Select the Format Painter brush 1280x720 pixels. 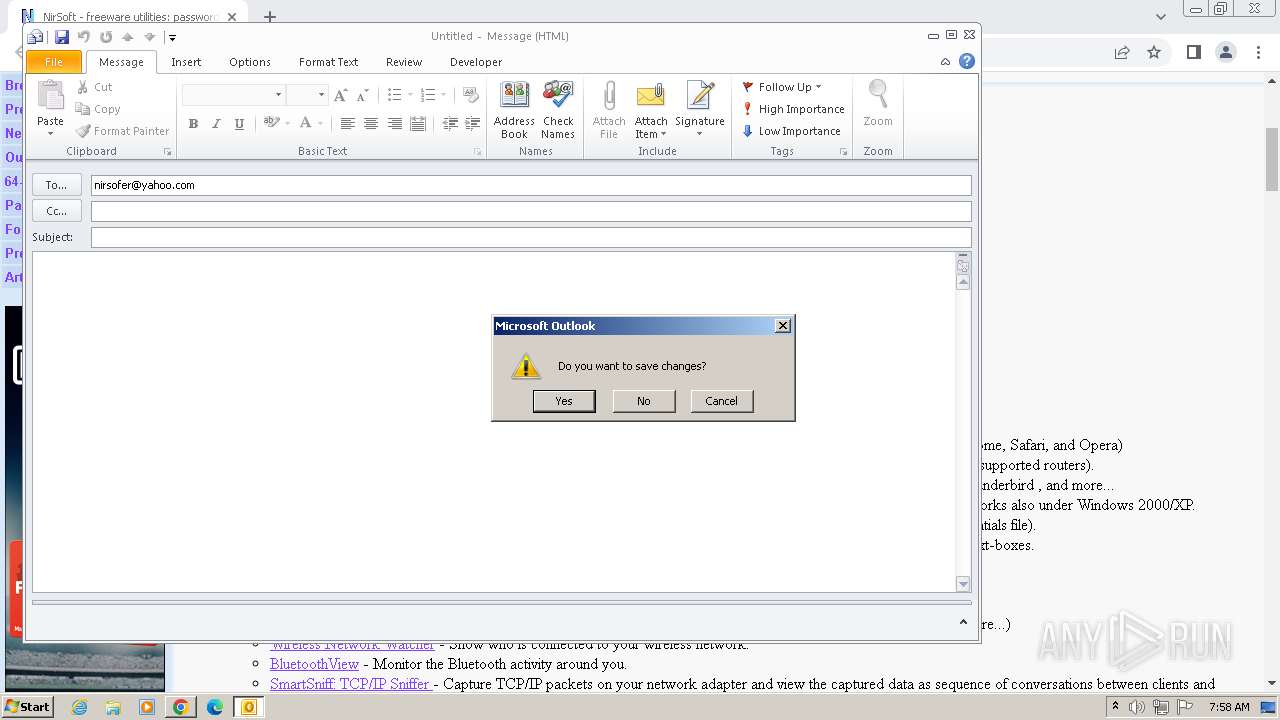tap(122, 131)
